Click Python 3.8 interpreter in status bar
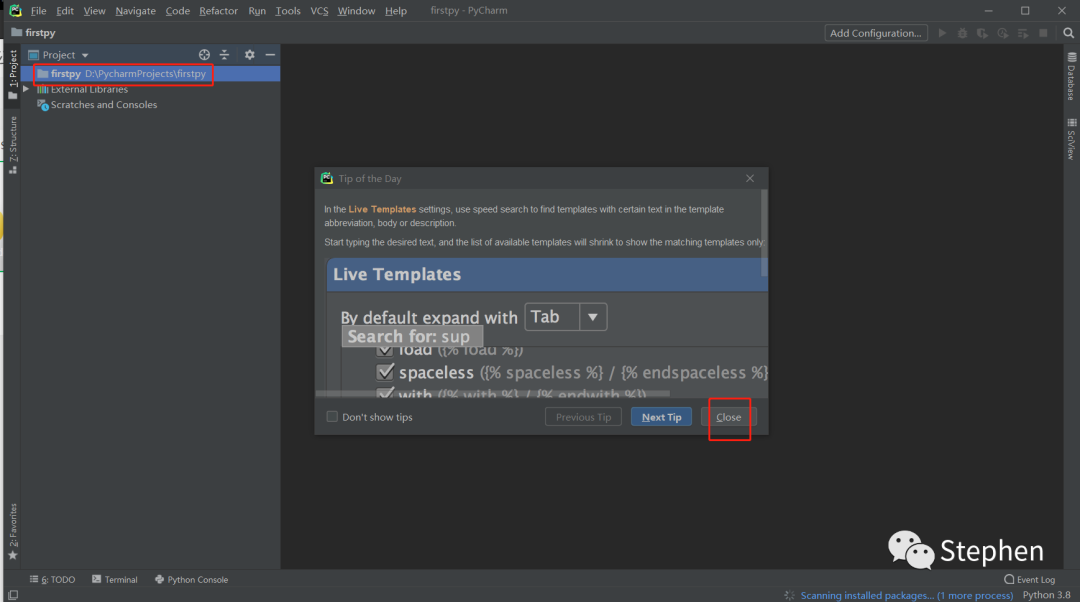Viewport: 1080px width, 602px height. coord(1046,595)
